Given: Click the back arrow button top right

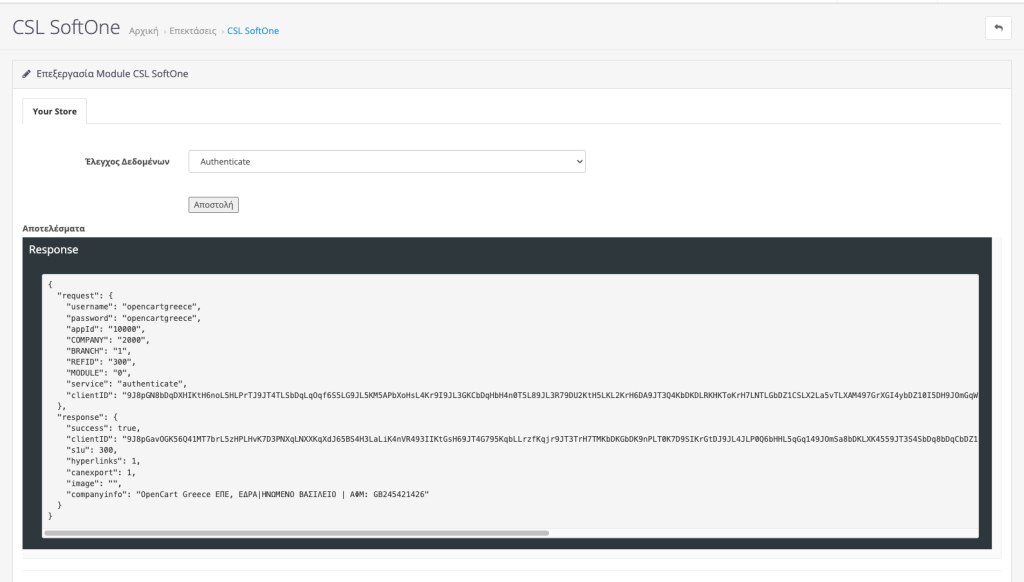Looking at the screenshot, I should [x=998, y=27].
